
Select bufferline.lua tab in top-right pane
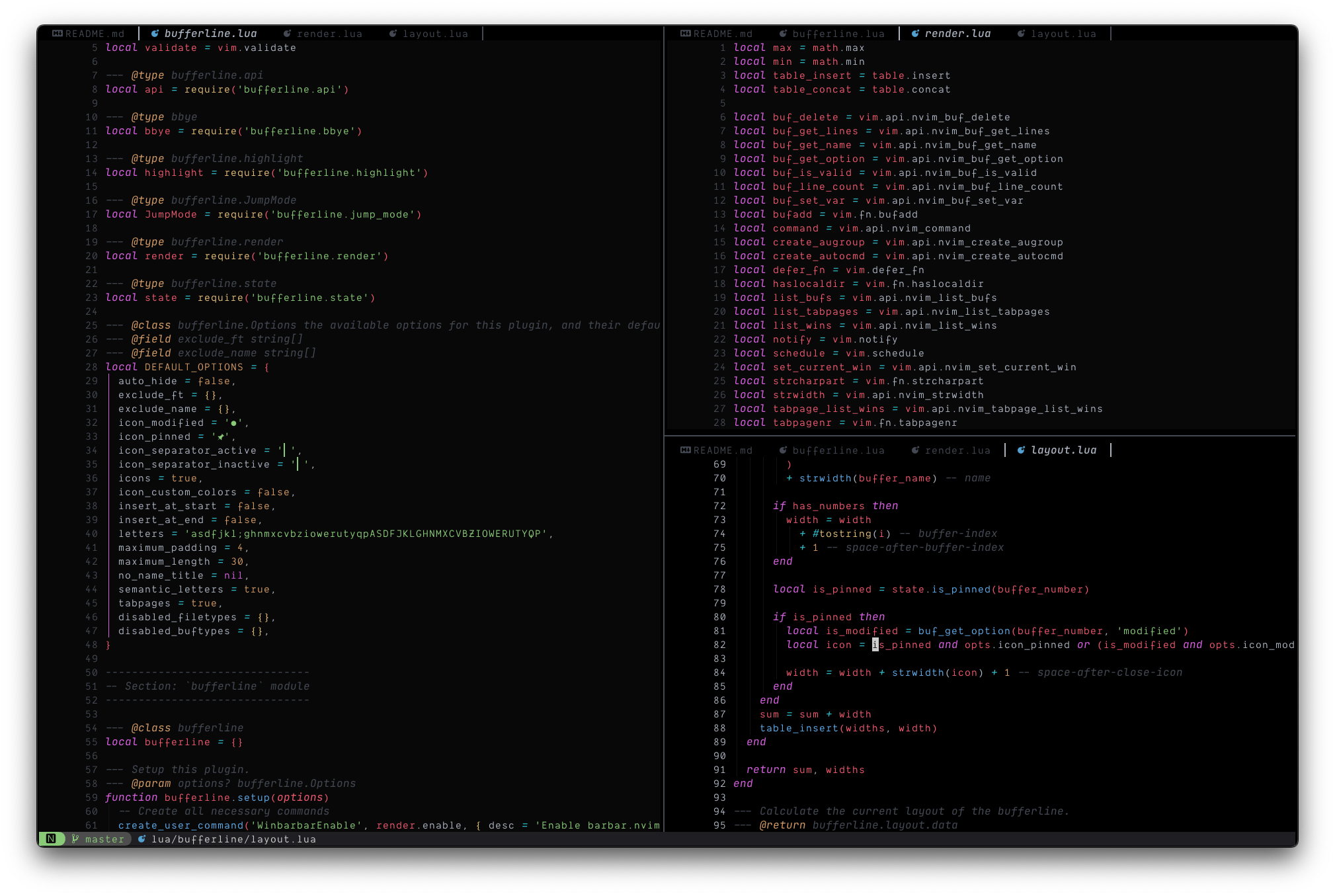click(x=838, y=34)
